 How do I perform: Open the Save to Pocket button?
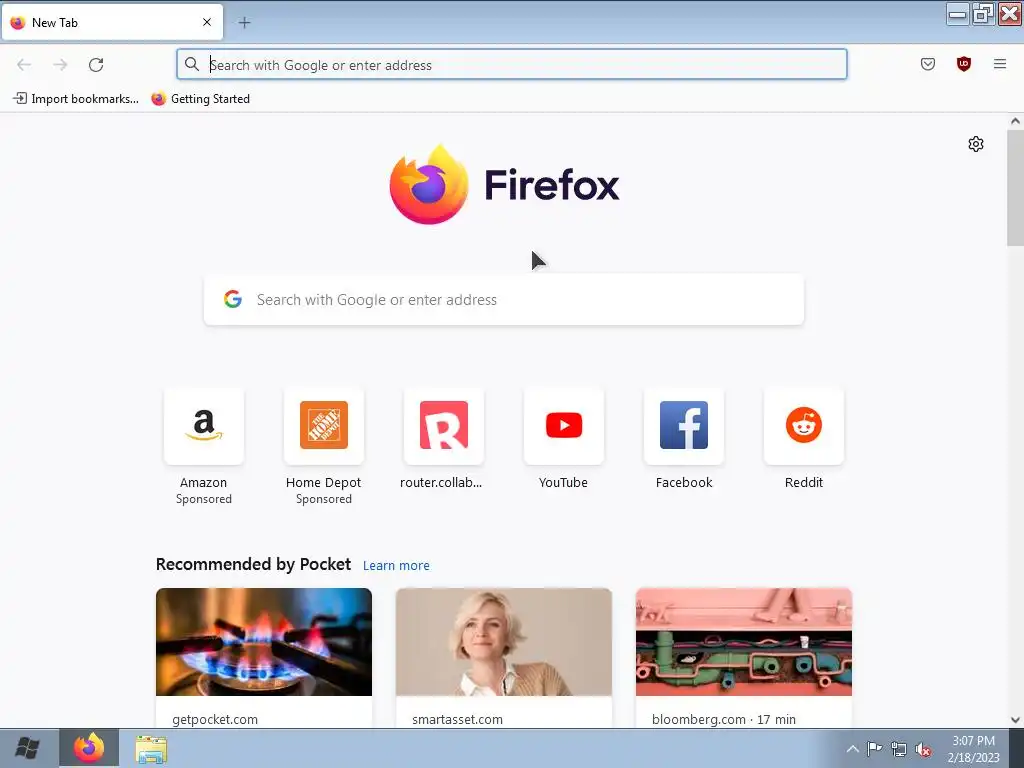pyautogui.click(x=927, y=64)
